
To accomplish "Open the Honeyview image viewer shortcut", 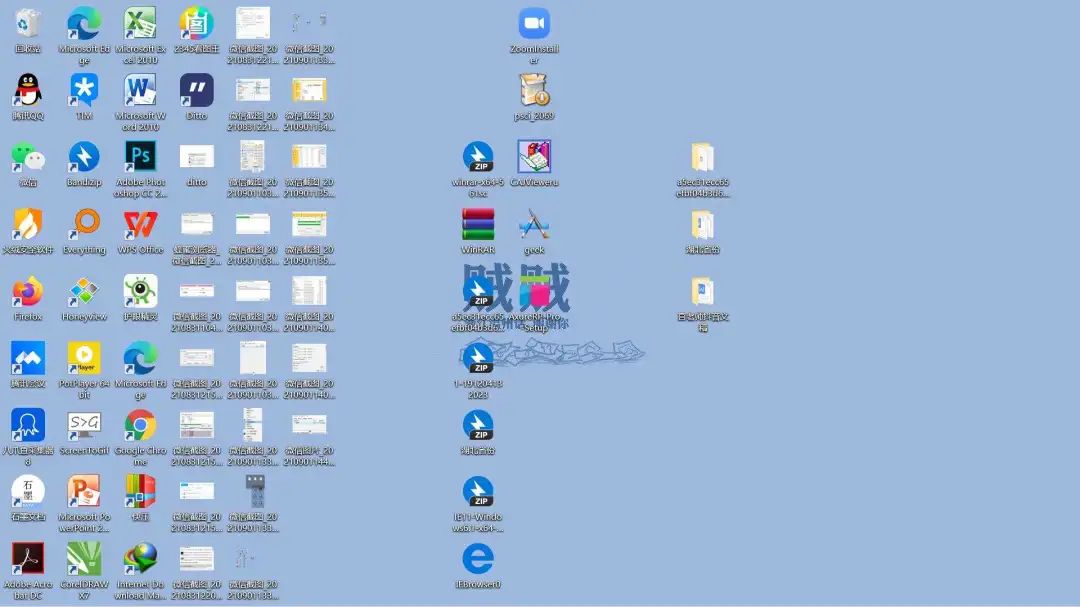I will [x=84, y=291].
